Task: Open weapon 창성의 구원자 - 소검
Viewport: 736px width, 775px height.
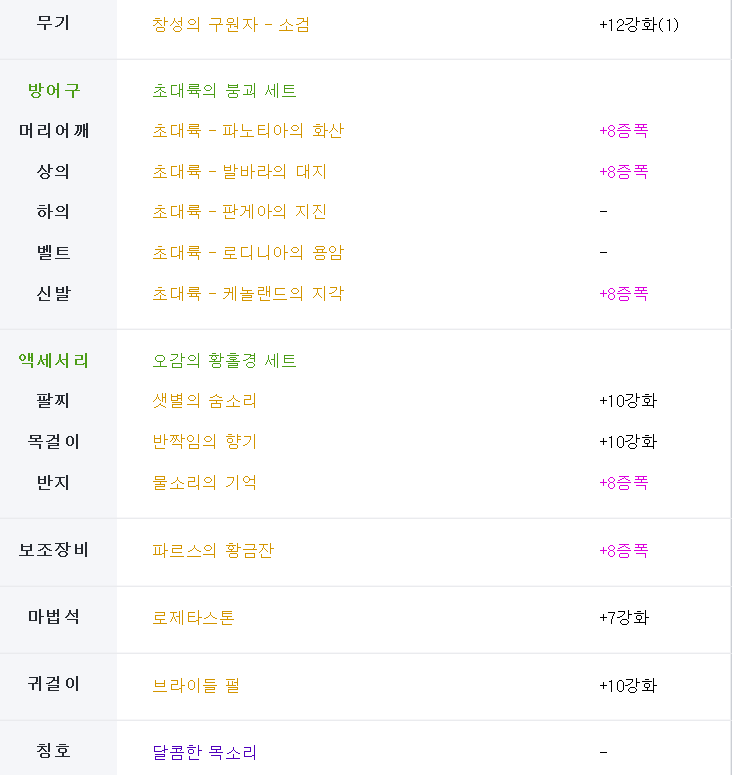Action: [231, 24]
